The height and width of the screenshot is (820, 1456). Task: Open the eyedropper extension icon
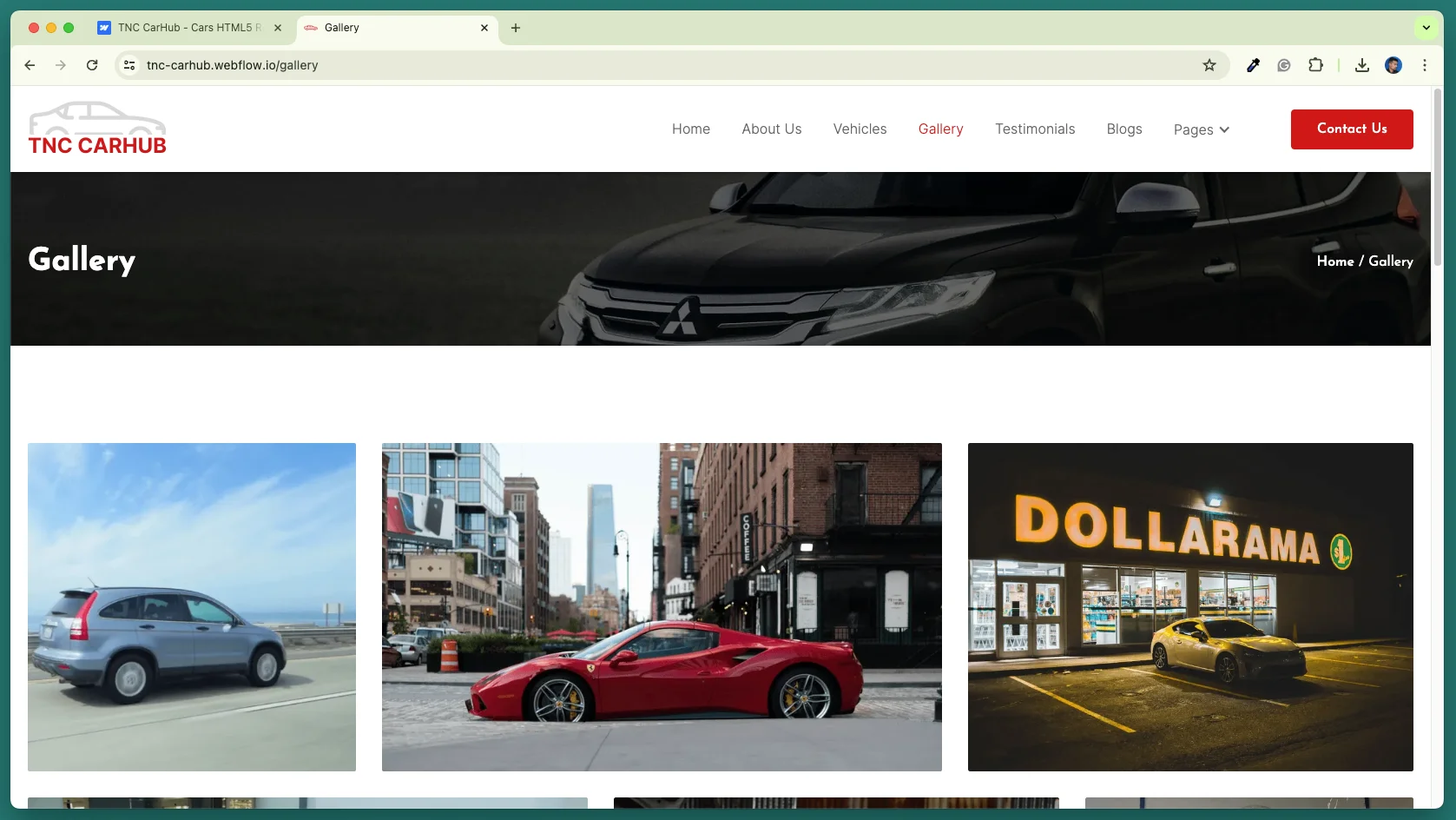click(x=1253, y=65)
